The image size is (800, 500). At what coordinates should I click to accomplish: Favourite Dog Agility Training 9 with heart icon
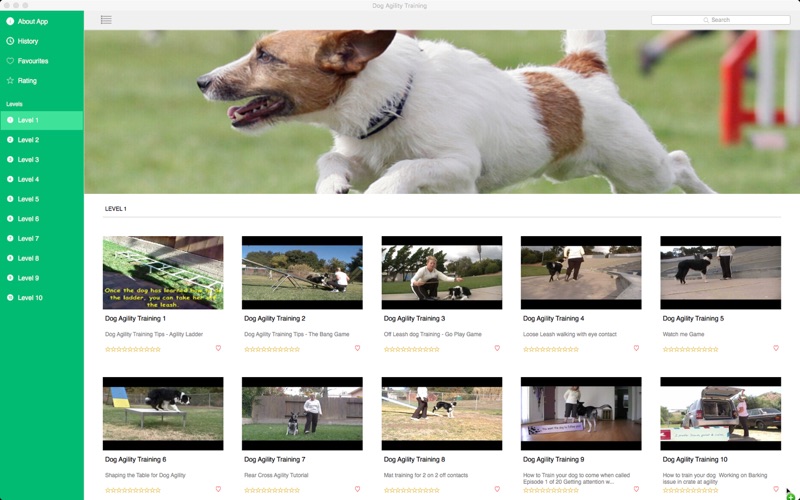pyautogui.click(x=636, y=489)
